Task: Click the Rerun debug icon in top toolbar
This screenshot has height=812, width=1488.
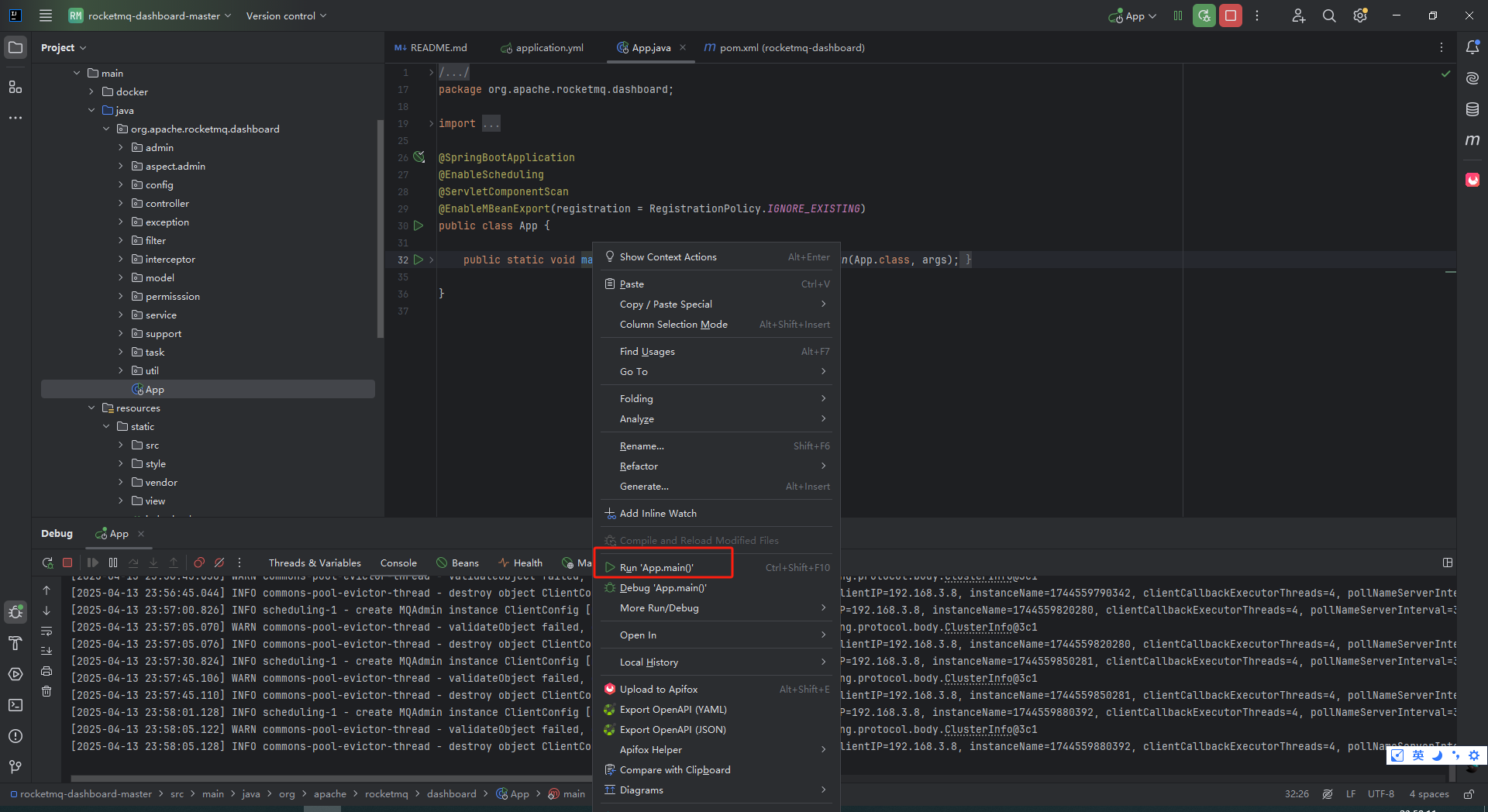Action: pyautogui.click(x=1204, y=15)
